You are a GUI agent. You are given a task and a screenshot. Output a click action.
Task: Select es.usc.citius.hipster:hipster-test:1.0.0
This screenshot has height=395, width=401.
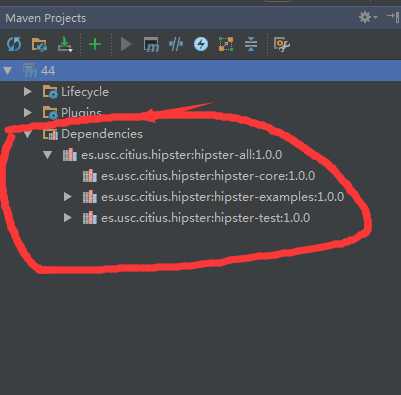pyautogui.click(x=206, y=218)
